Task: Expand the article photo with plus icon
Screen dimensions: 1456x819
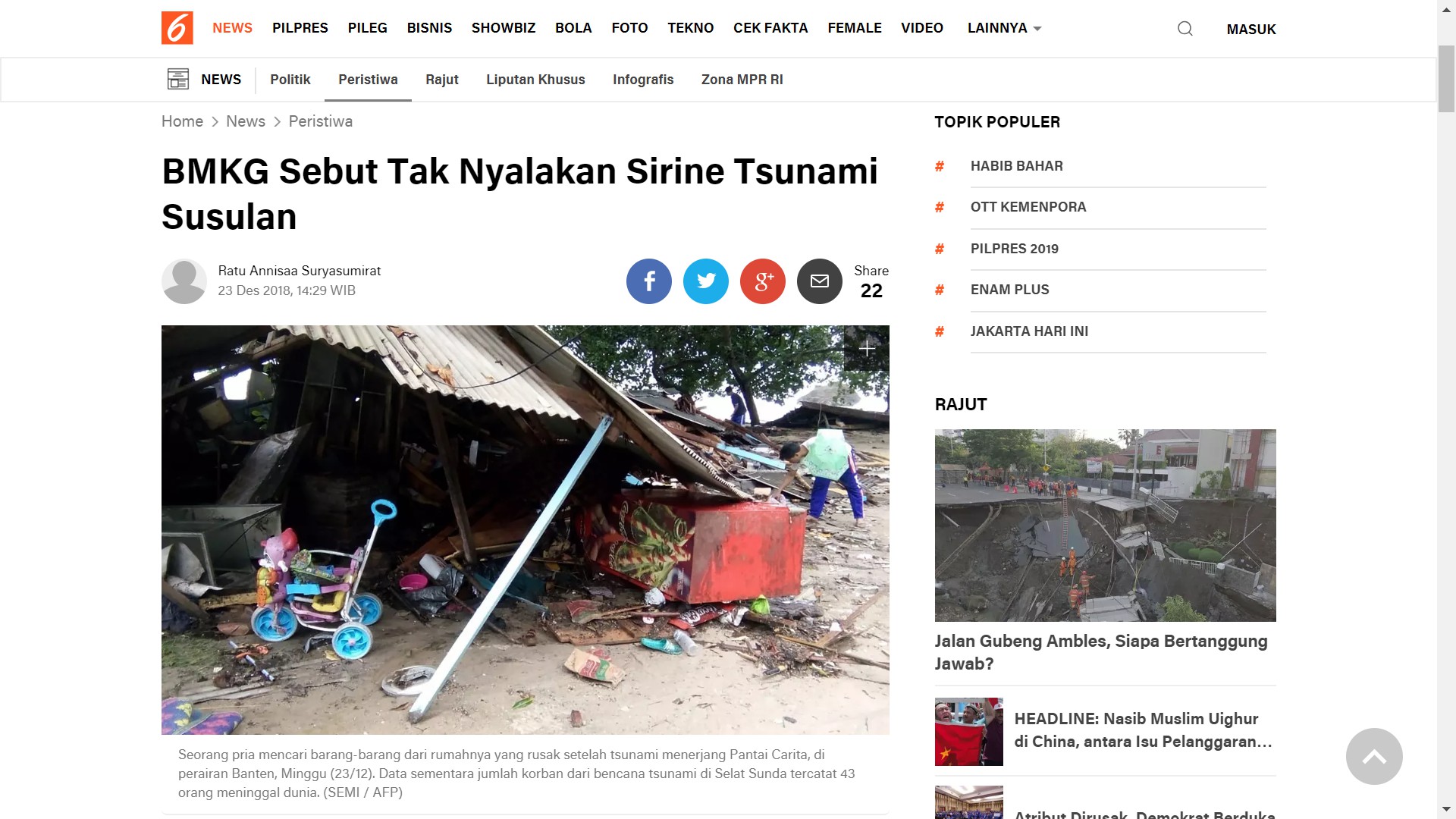Action: tap(867, 348)
